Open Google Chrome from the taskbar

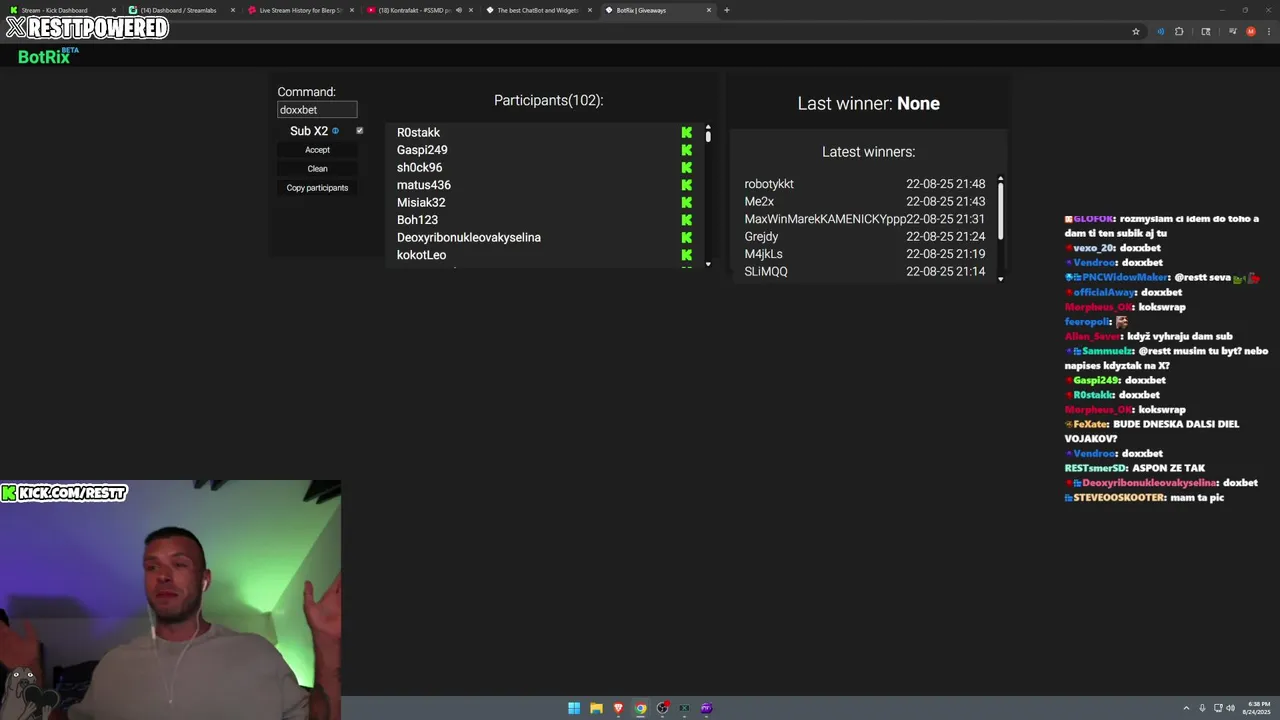[x=640, y=708]
